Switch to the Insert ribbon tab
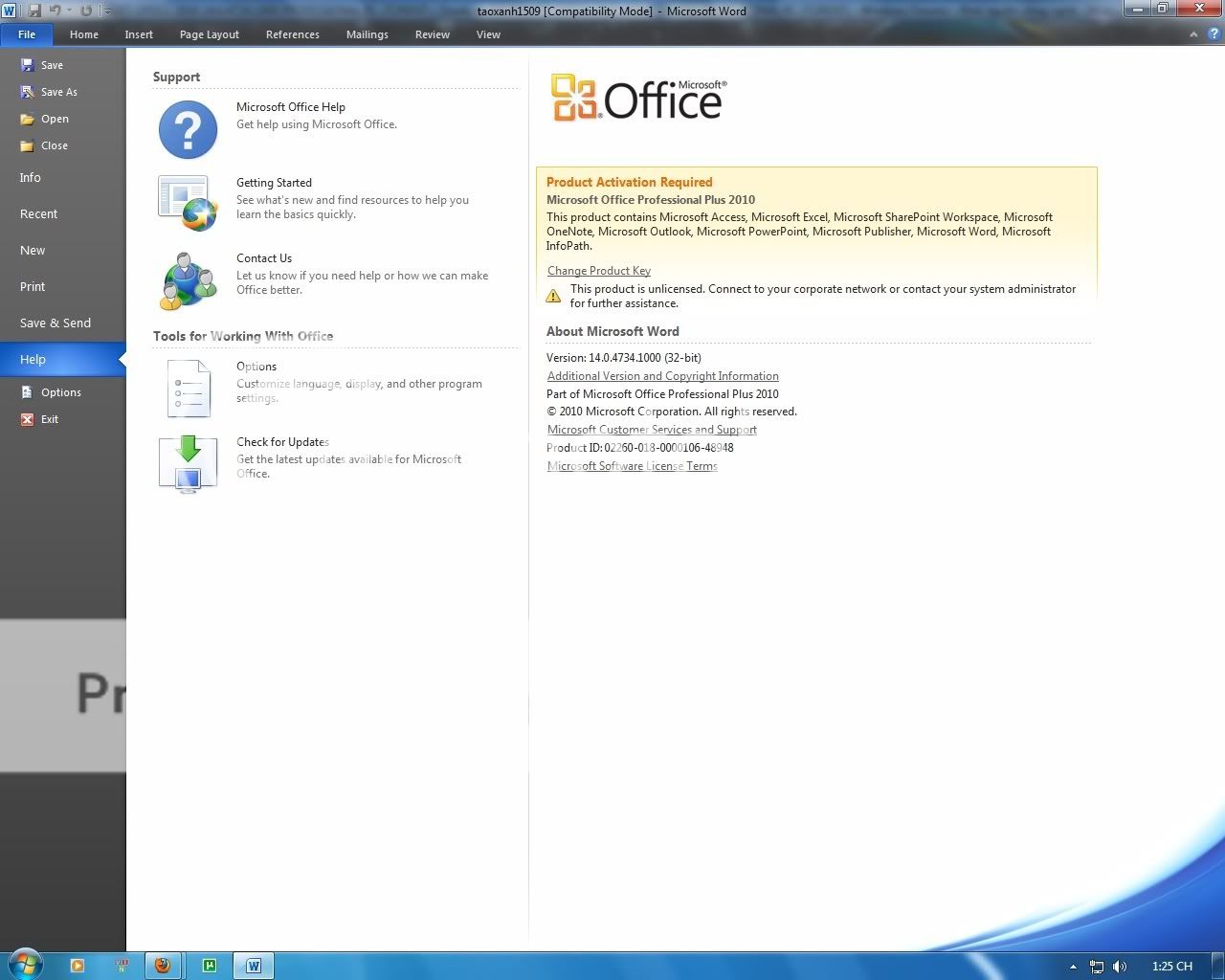 pyautogui.click(x=139, y=34)
